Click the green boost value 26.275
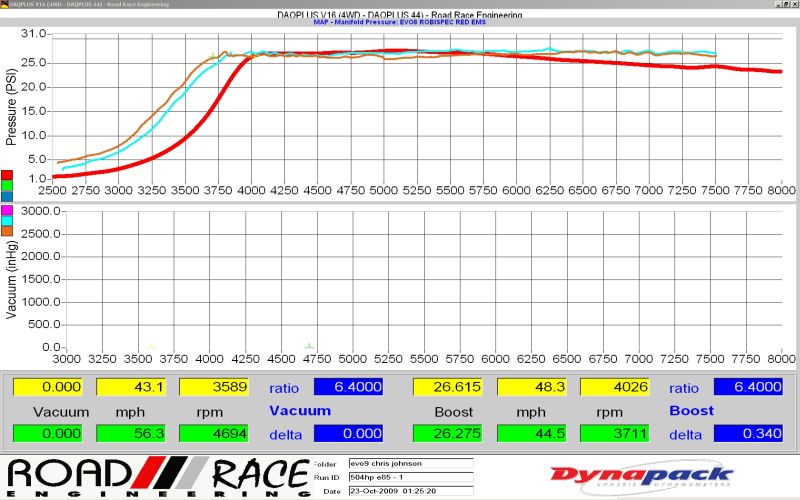Screen dimensions: 800x500 tap(447, 434)
